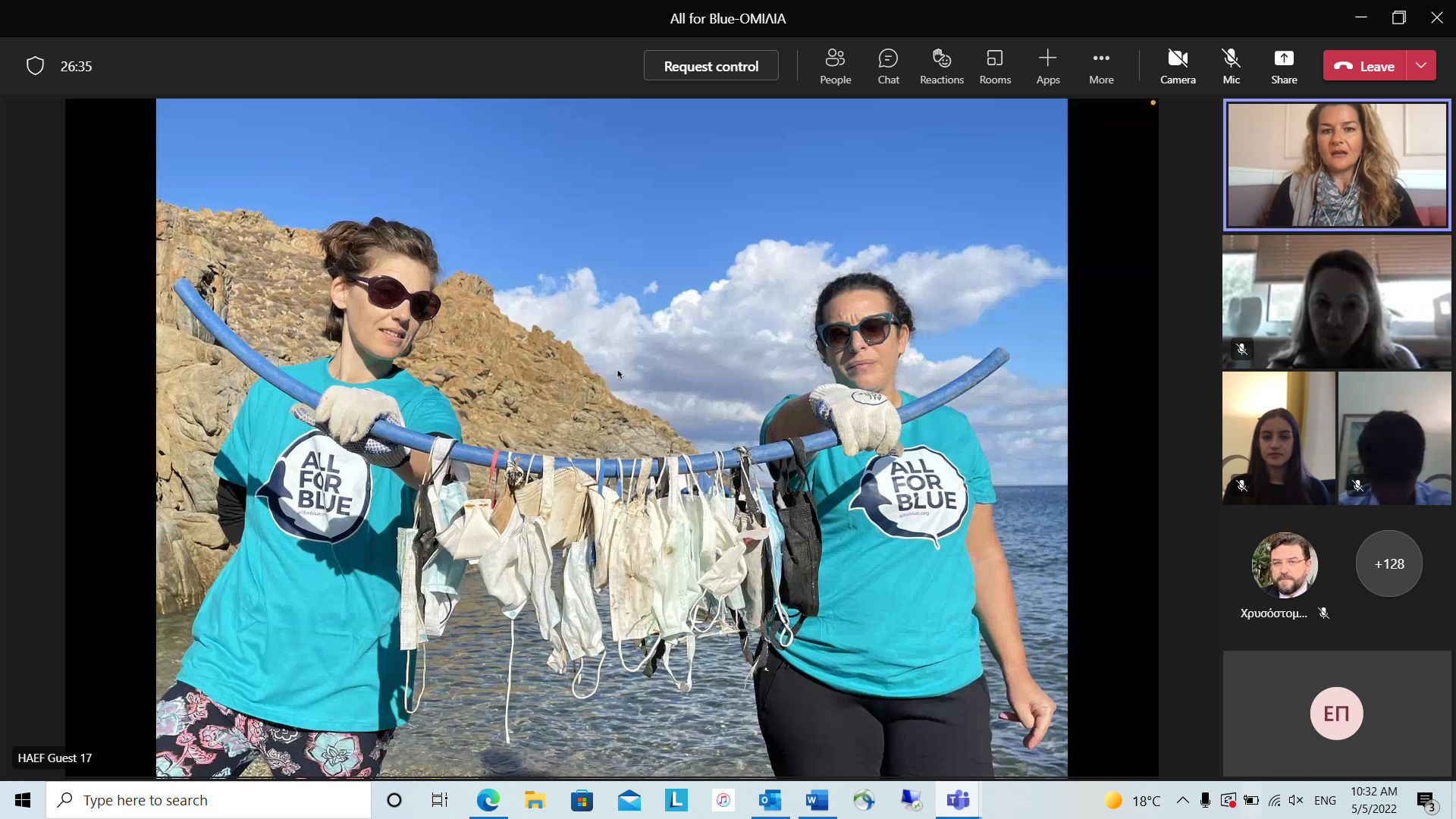The height and width of the screenshot is (819, 1456).
Task: Select the active speaker video thumbnail
Action: (x=1336, y=165)
